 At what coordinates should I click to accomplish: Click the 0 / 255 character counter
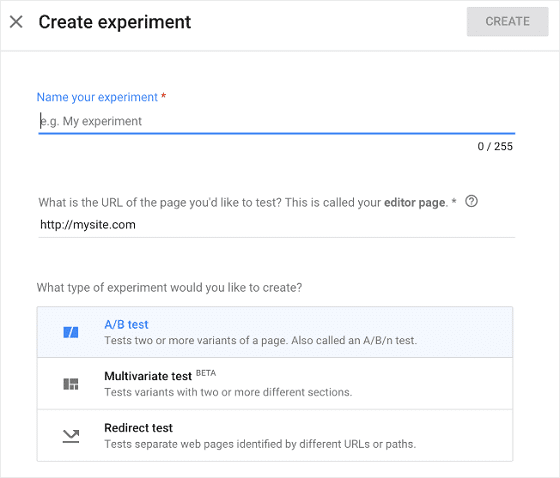(495, 146)
